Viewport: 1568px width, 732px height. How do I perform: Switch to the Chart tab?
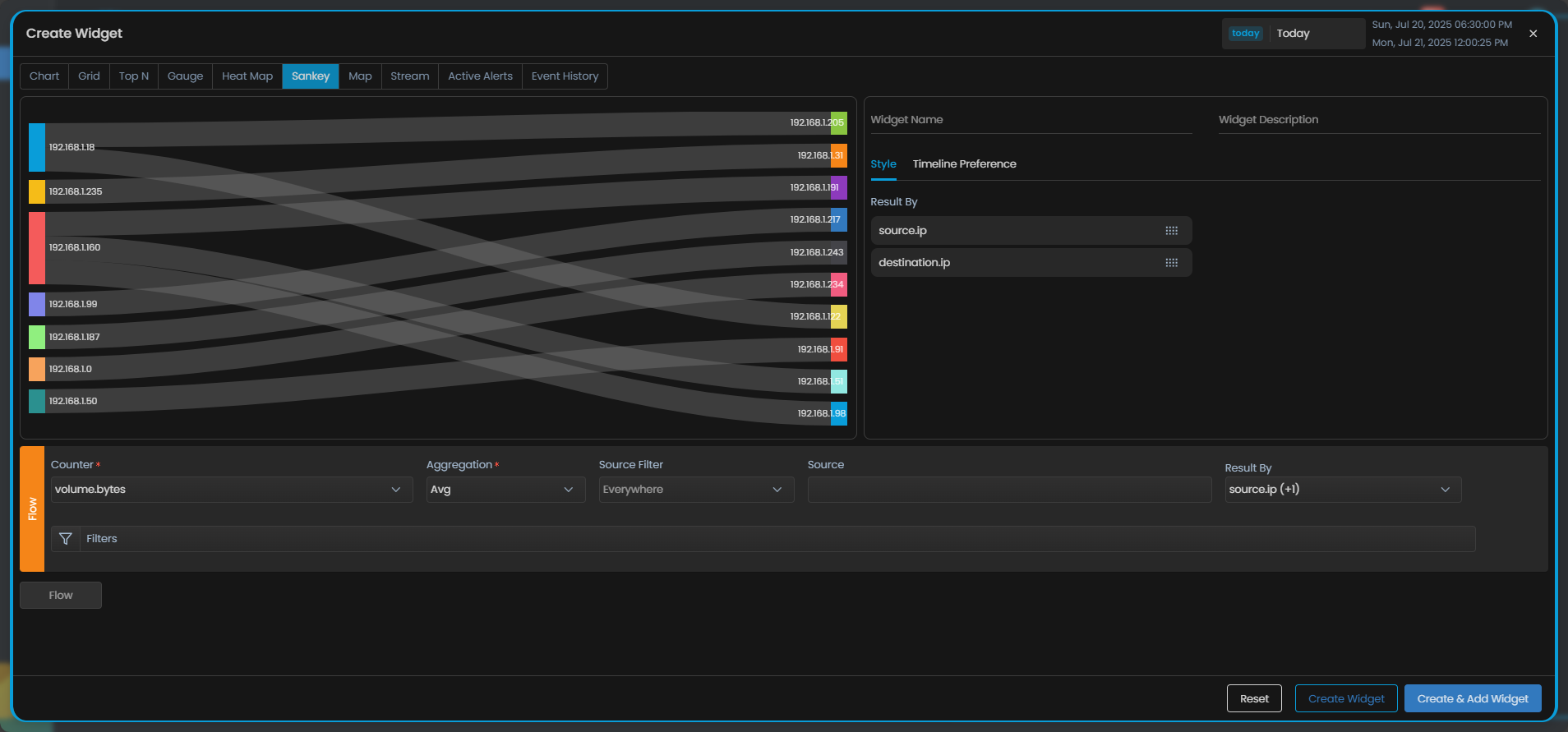(x=44, y=76)
